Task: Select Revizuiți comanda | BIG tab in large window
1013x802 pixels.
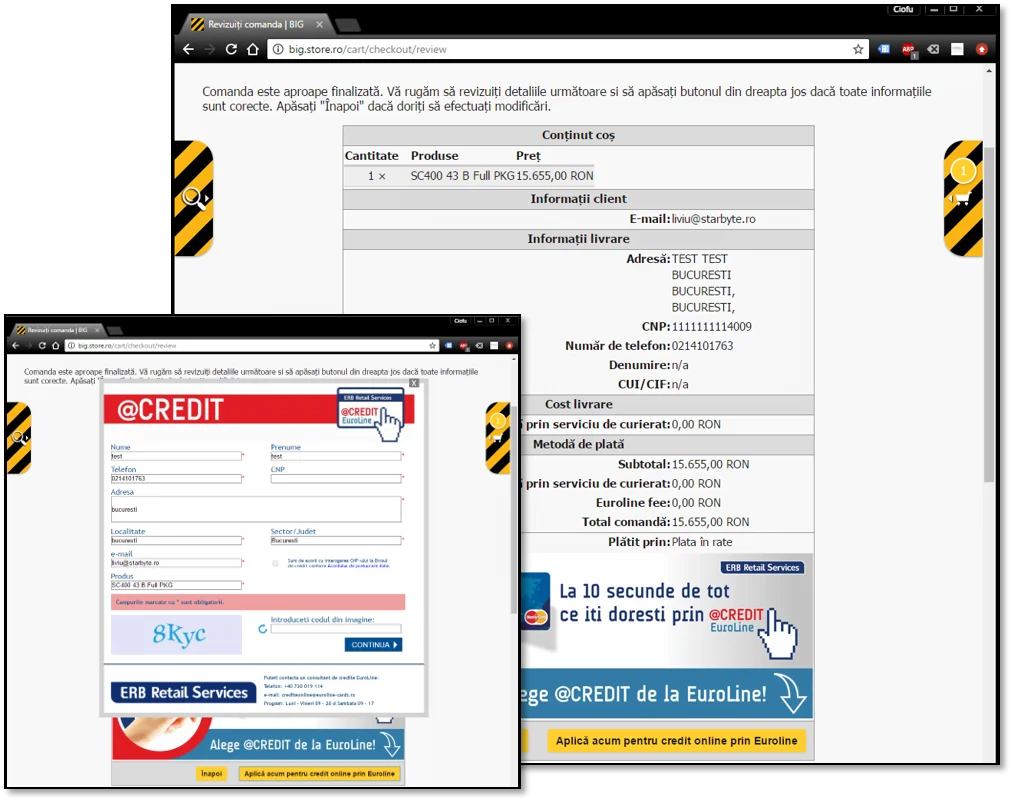Action: tap(255, 25)
